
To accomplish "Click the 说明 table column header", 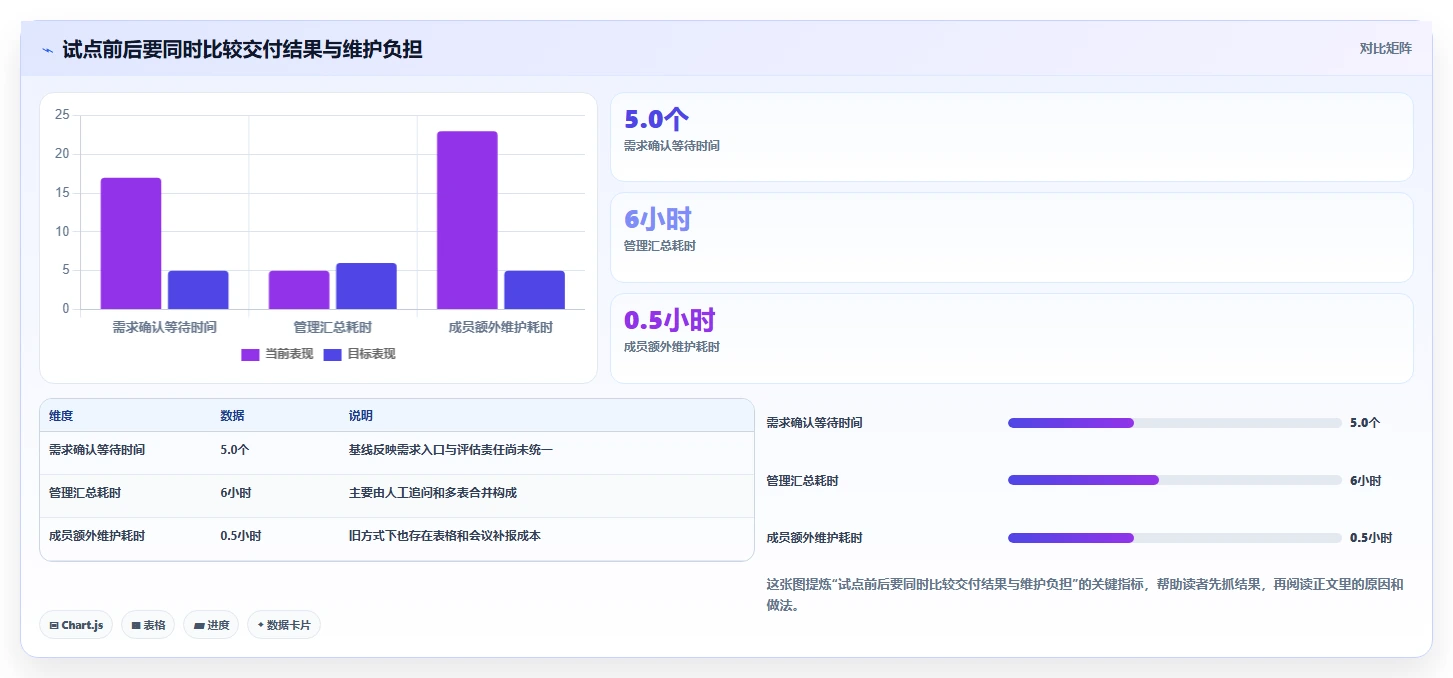I will click(360, 416).
